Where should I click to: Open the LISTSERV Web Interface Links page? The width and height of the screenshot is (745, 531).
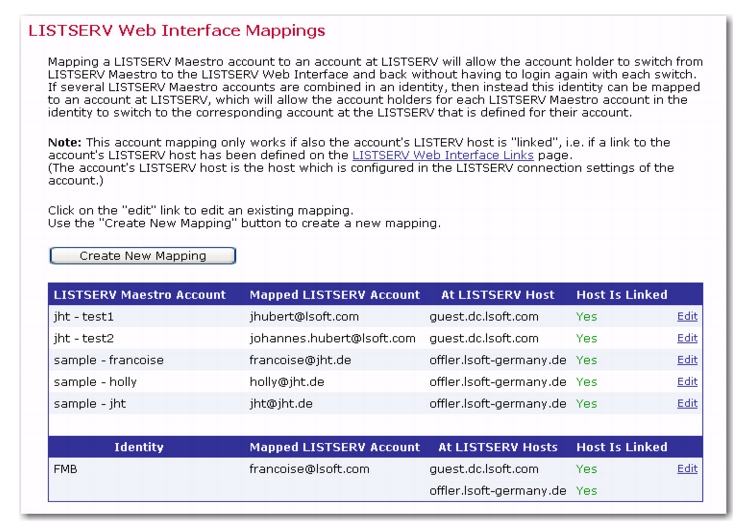[x=443, y=155]
